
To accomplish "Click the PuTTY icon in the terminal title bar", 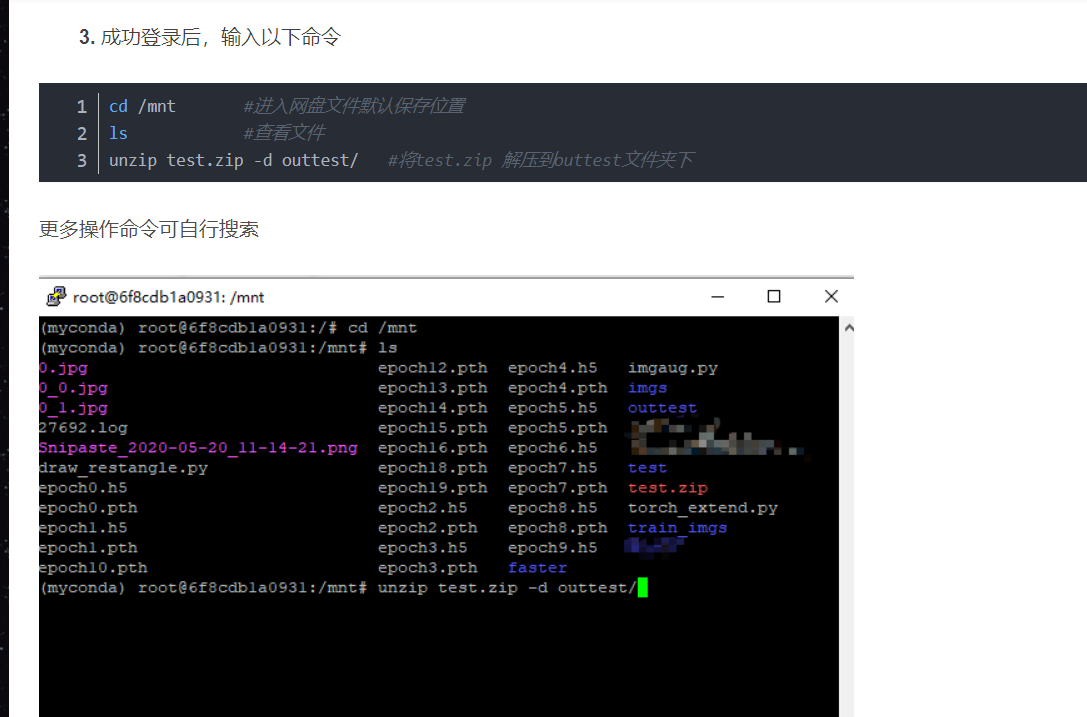I will click(x=55, y=297).
